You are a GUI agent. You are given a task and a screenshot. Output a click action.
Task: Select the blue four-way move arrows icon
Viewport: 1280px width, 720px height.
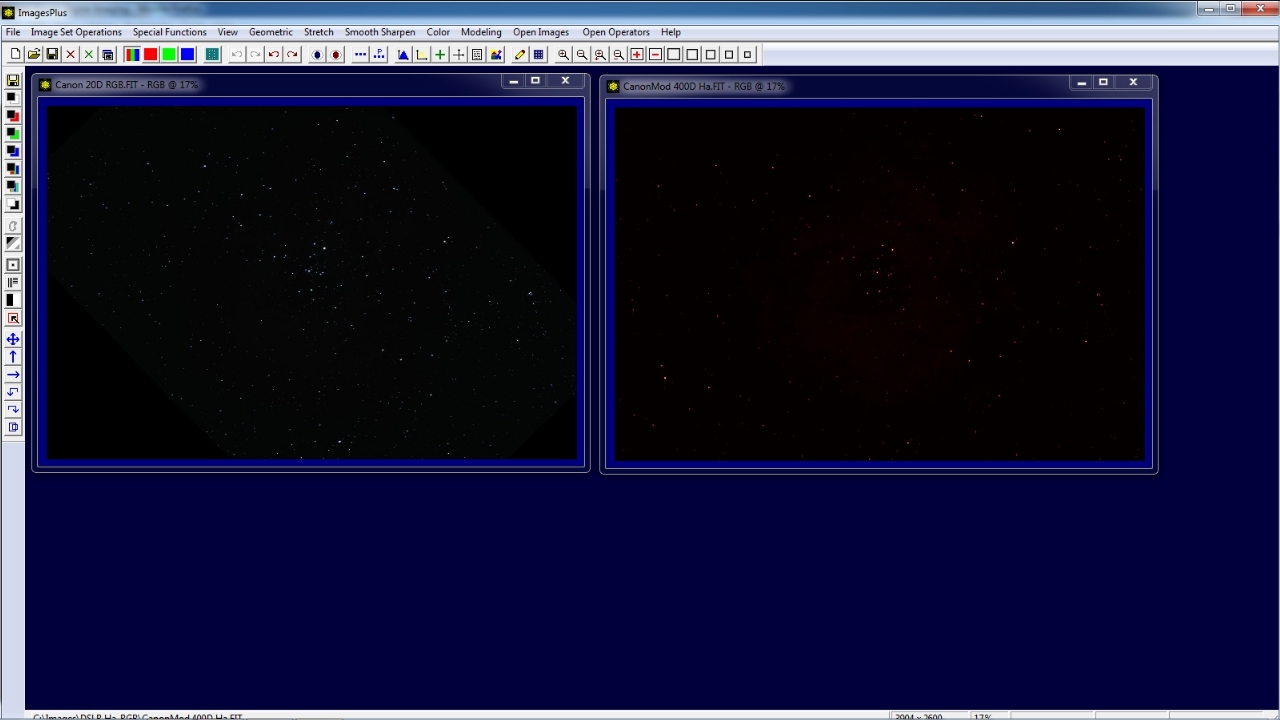click(x=13, y=339)
